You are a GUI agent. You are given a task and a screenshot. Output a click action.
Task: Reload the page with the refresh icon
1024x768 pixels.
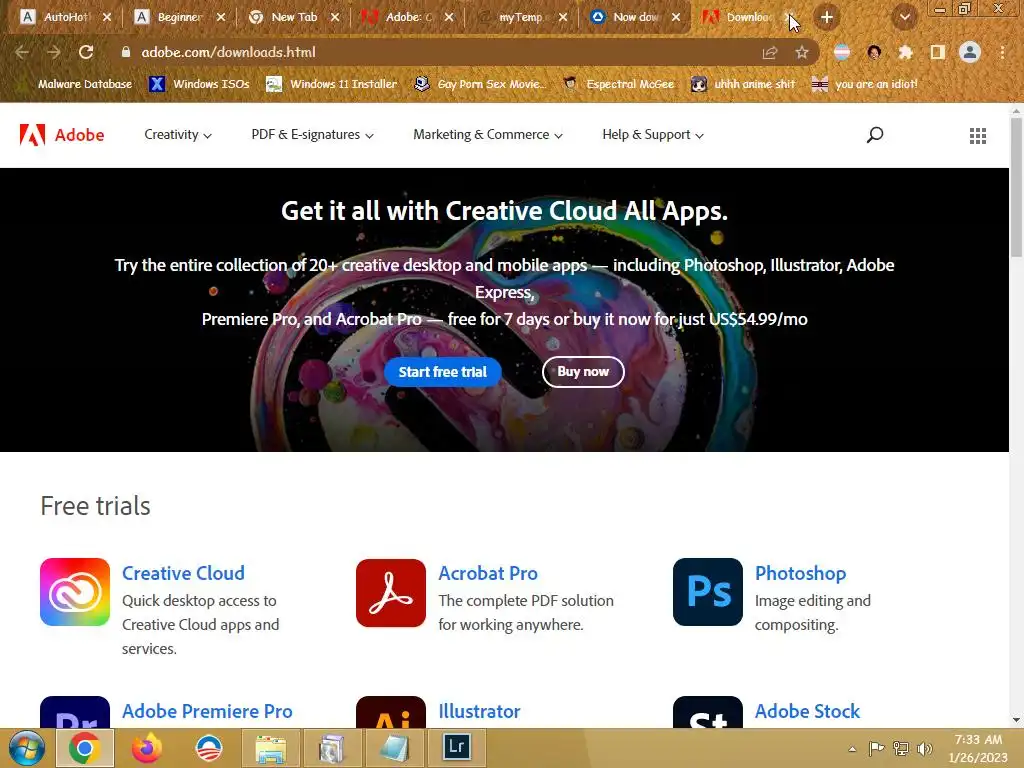[x=86, y=52]
